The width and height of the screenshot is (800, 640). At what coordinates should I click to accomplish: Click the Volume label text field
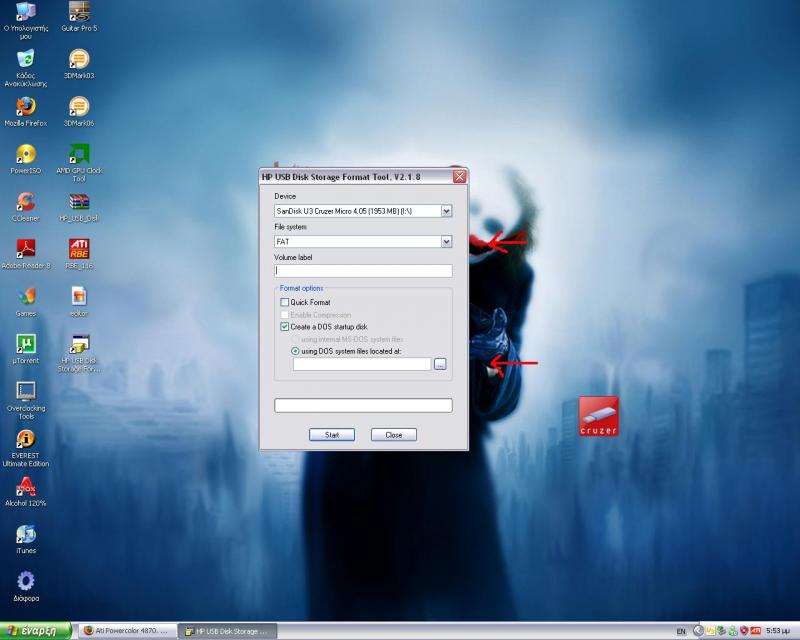(363, 270)
